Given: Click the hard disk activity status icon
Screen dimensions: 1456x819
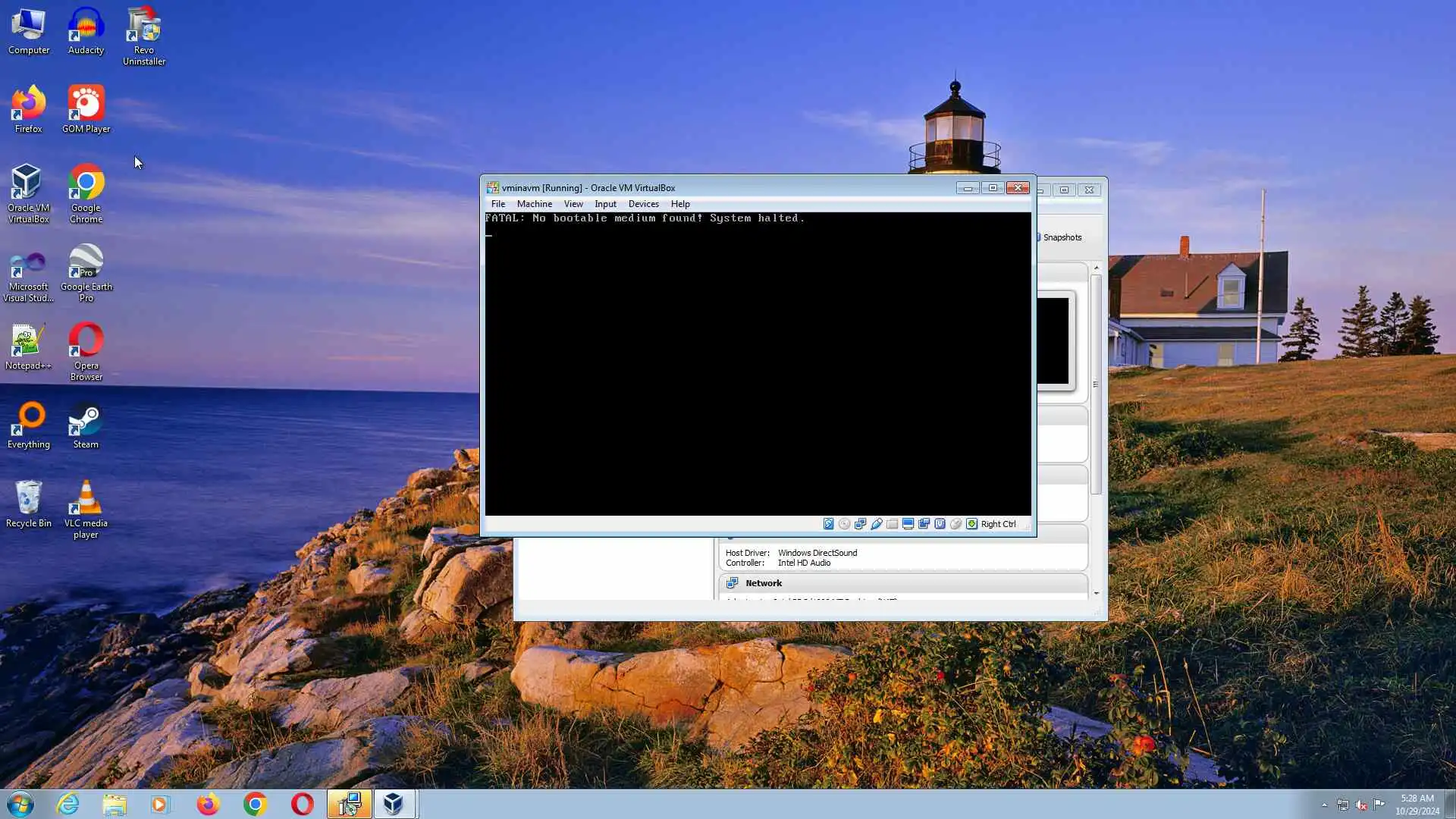Looking at the screenshot, I should point(828,524).
